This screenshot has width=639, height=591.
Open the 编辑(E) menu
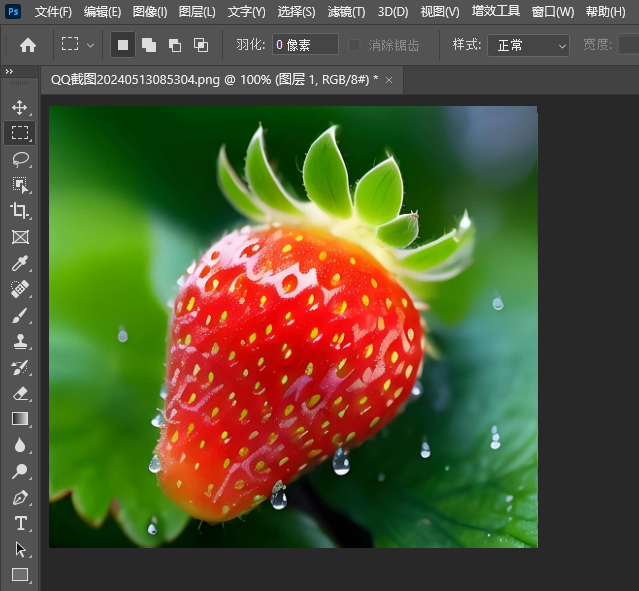click(102, 12)
